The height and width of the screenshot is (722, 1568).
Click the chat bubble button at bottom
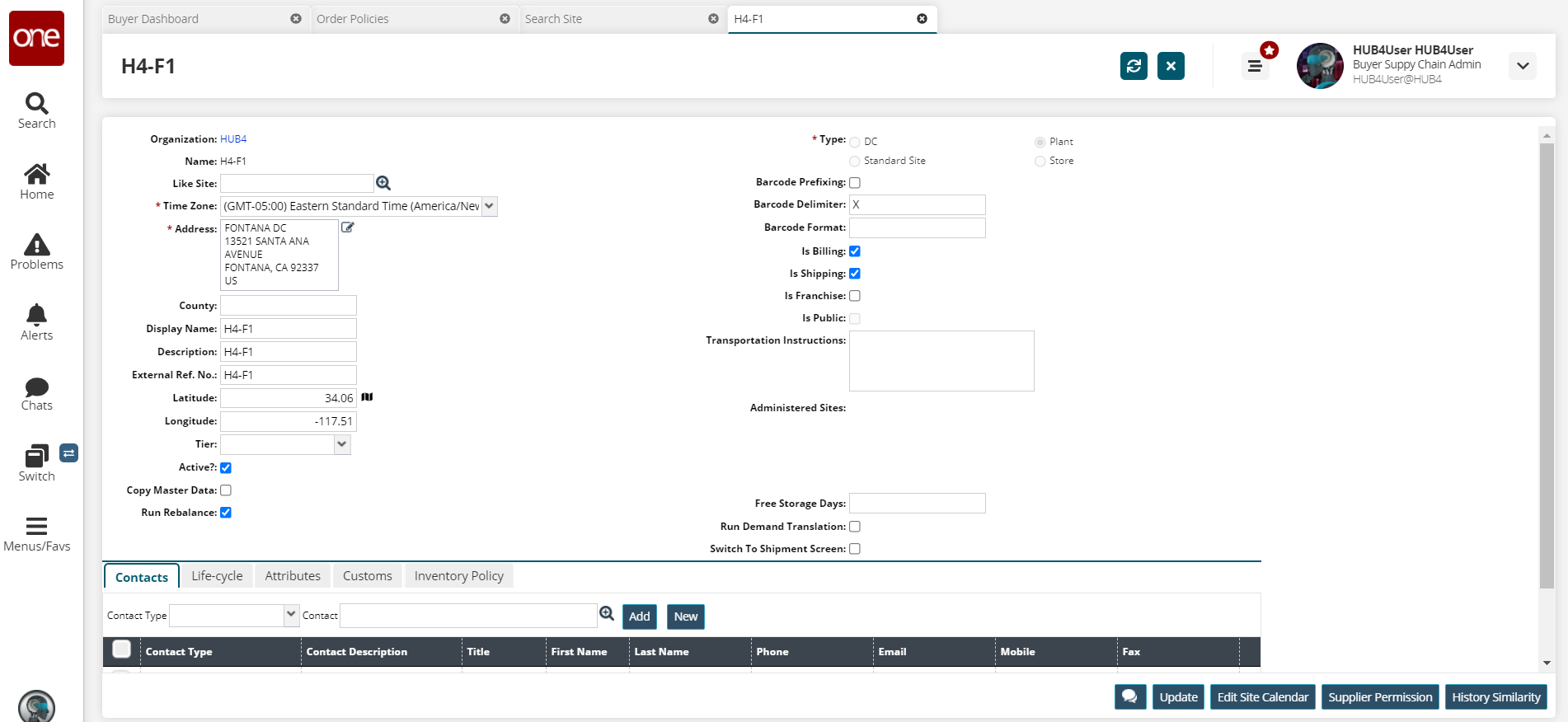1130,697
